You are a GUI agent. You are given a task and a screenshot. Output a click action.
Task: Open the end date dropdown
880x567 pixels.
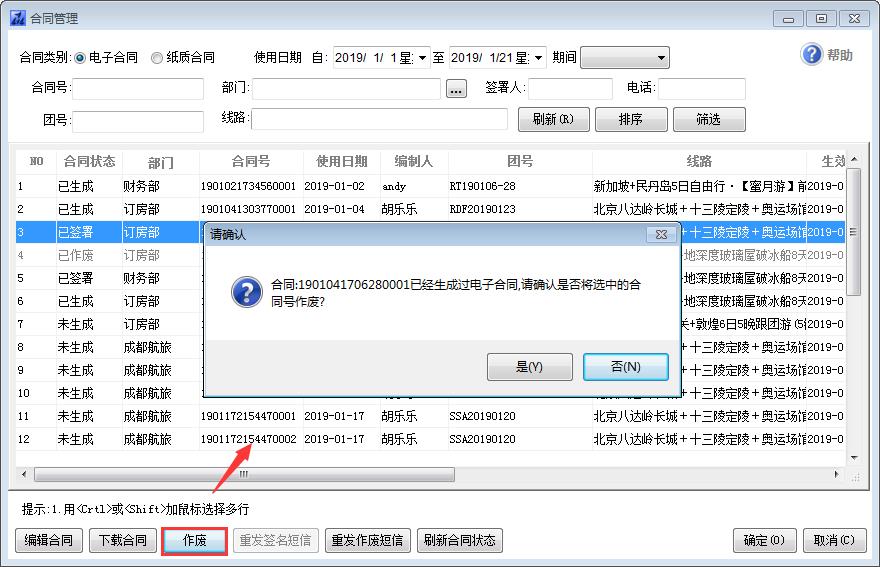(539, 58)
